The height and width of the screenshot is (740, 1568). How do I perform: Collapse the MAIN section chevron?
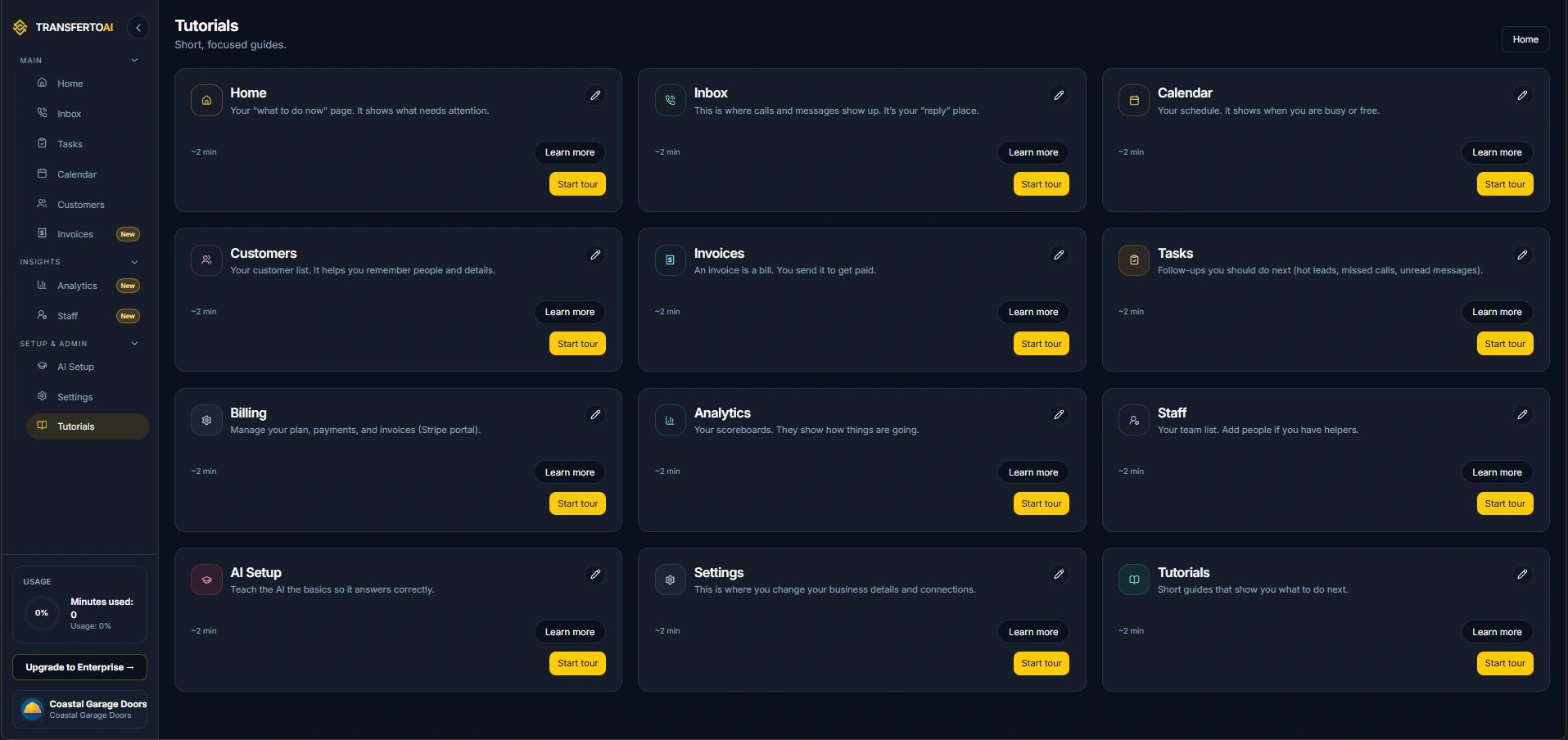tap(135, 60)
